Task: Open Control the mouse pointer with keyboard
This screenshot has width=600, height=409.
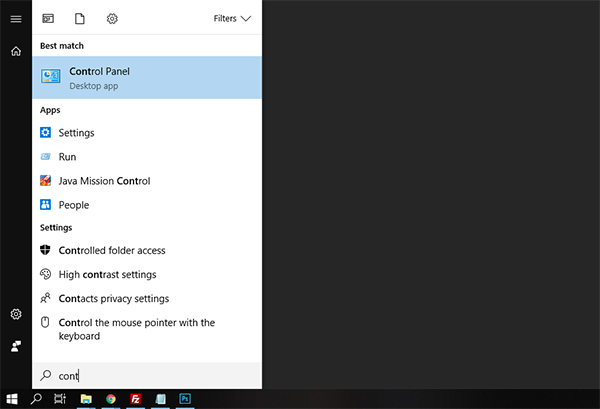Action: (x=147, y=329)
